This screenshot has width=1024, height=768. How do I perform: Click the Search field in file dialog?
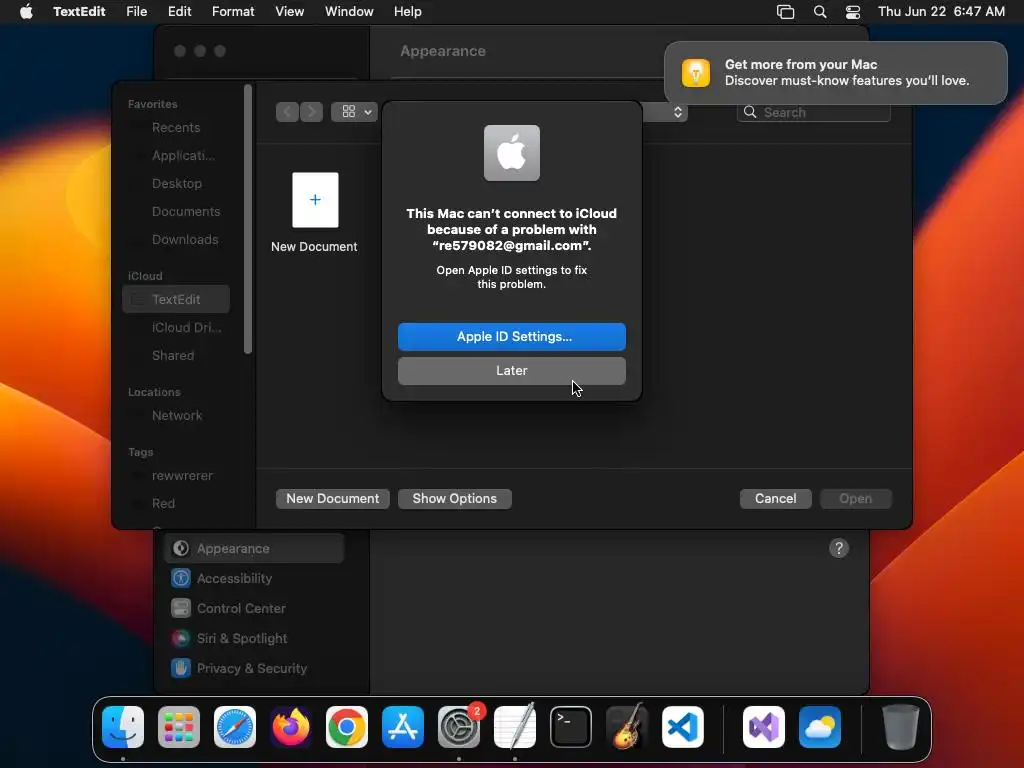[813, 112]
